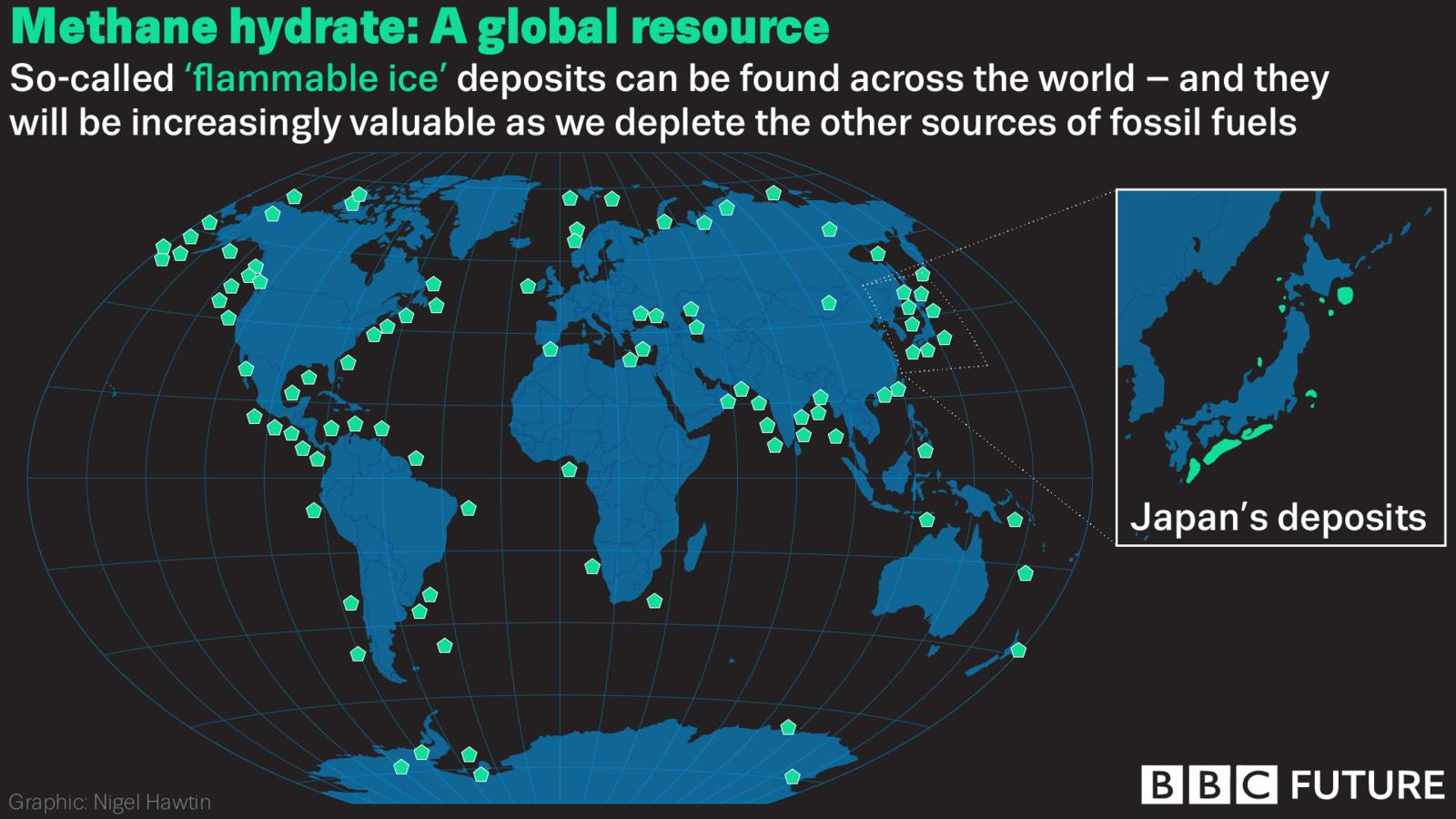This screenshot has height=819, width=1456.
Task: Click the deposit marker off Peru's Pacific coast
Action: tap(314, 511)
